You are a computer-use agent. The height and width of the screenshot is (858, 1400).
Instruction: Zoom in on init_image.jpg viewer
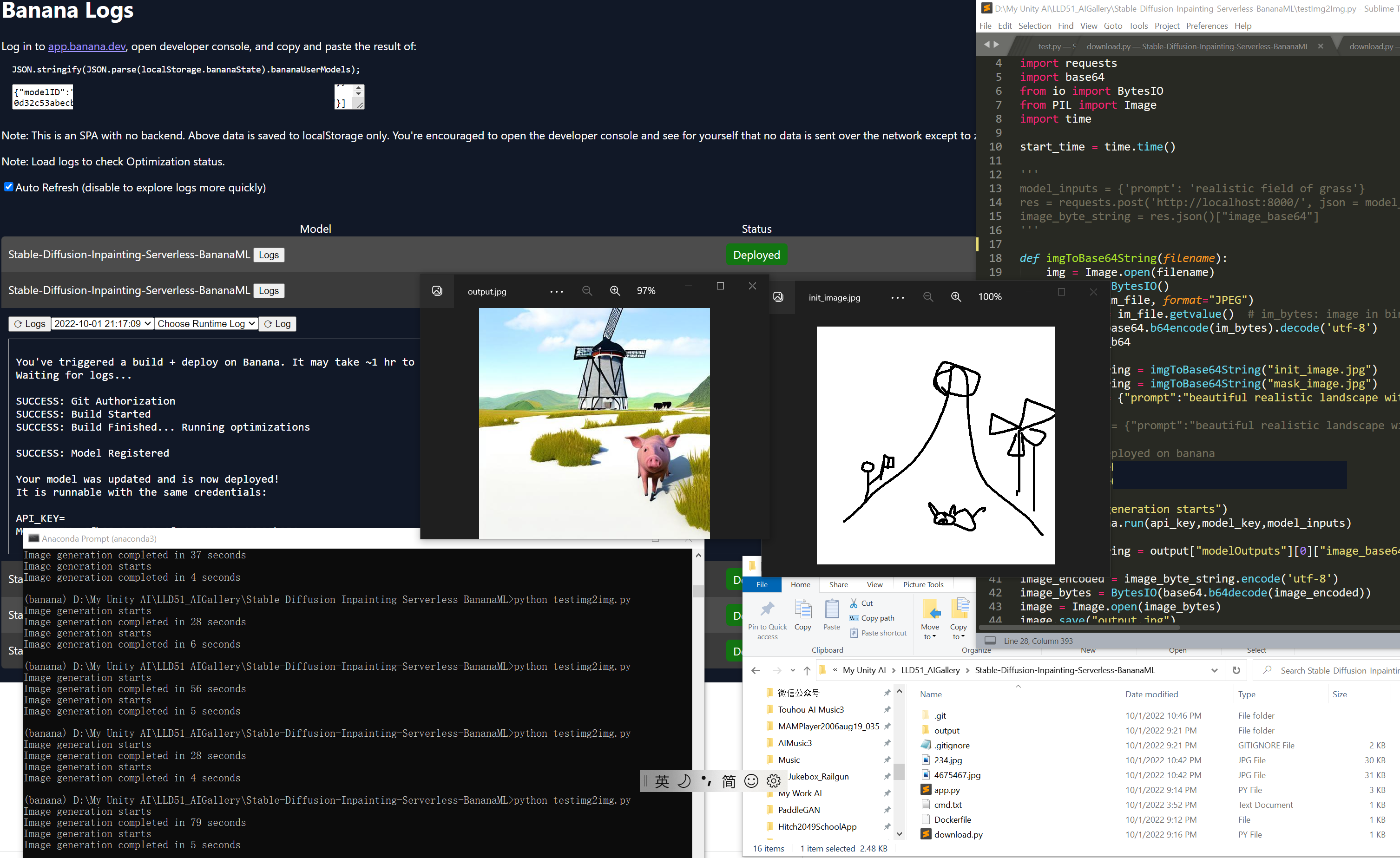[x=956, y=296]
